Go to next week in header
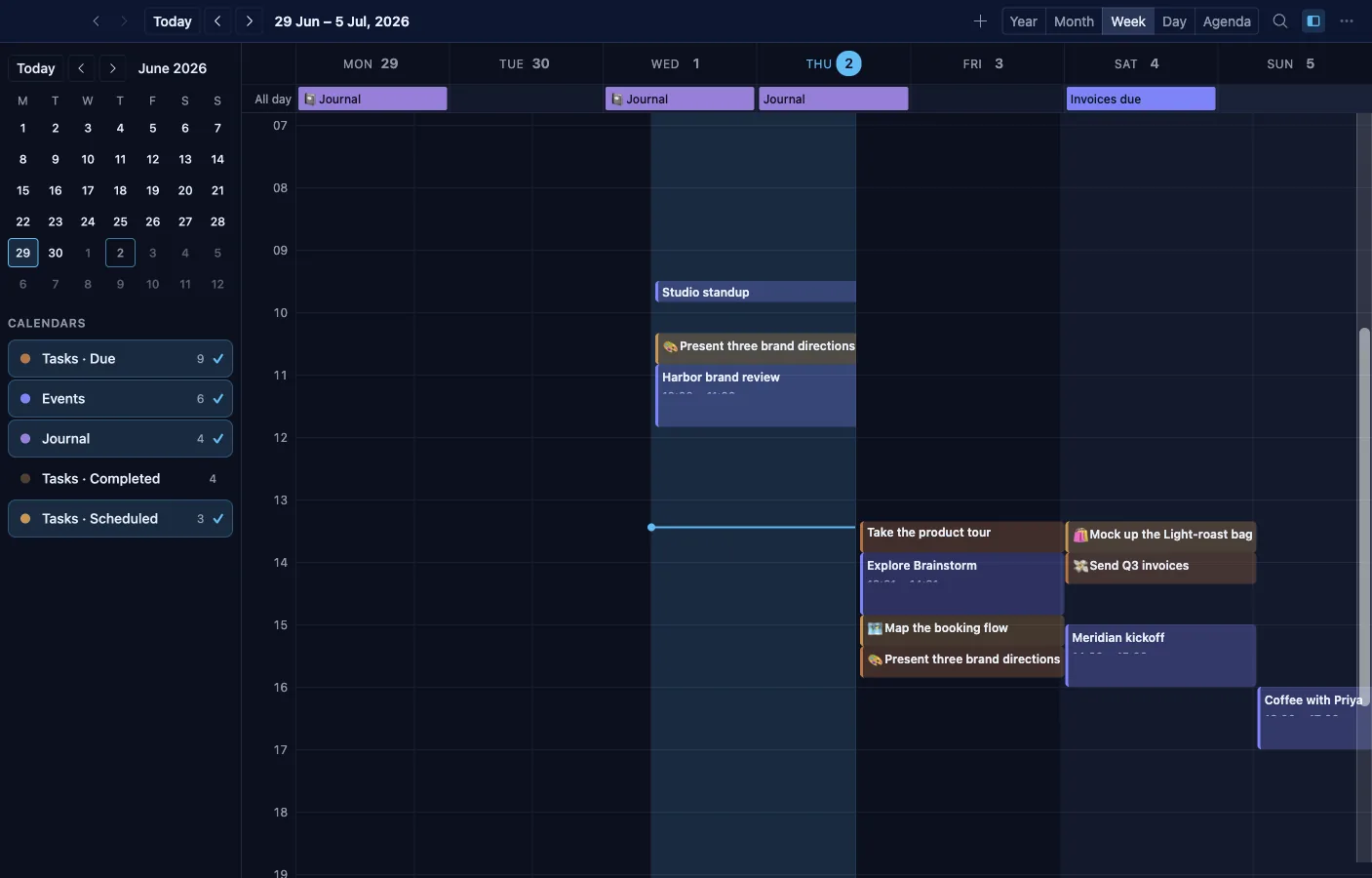This screenshot has height=878, width=1372. tap(250, 21)
